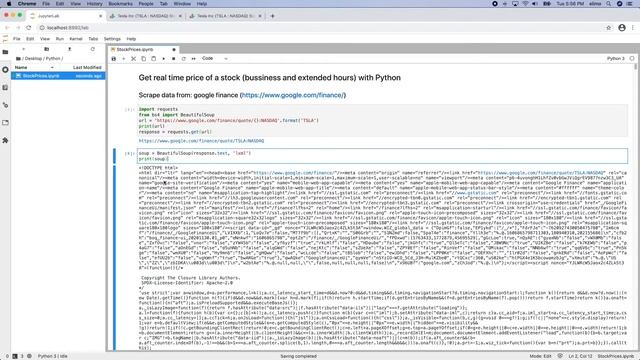Toggle the Name column sort arrow
The image size is (640, 360).
(x=52, y=67)
